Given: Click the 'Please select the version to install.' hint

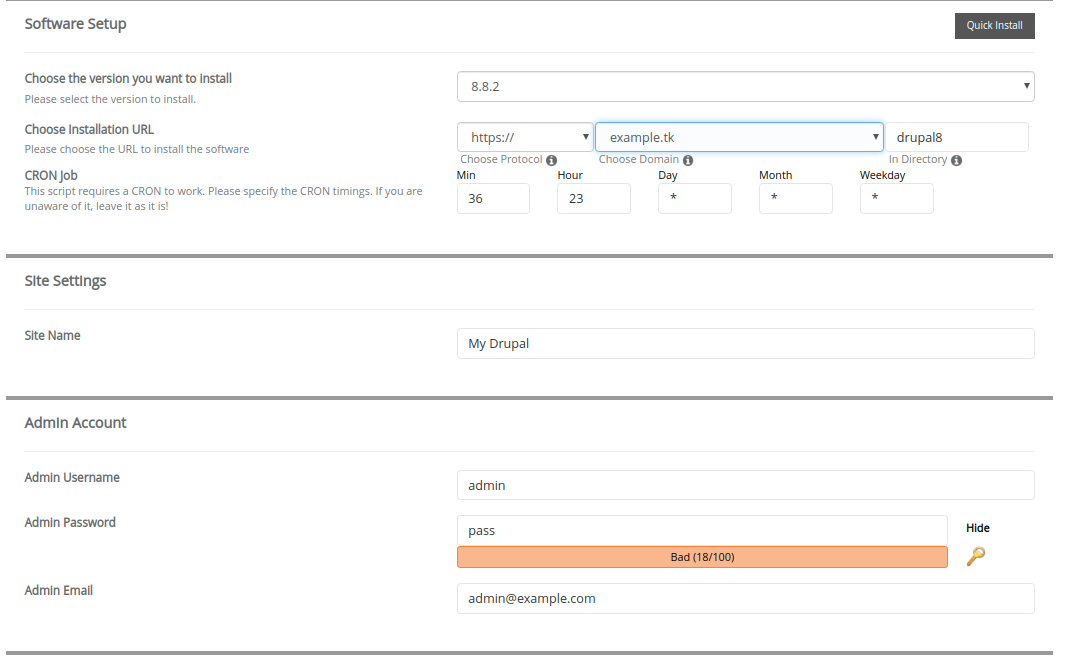Looking at the screenshot, I should click(110, 99).
